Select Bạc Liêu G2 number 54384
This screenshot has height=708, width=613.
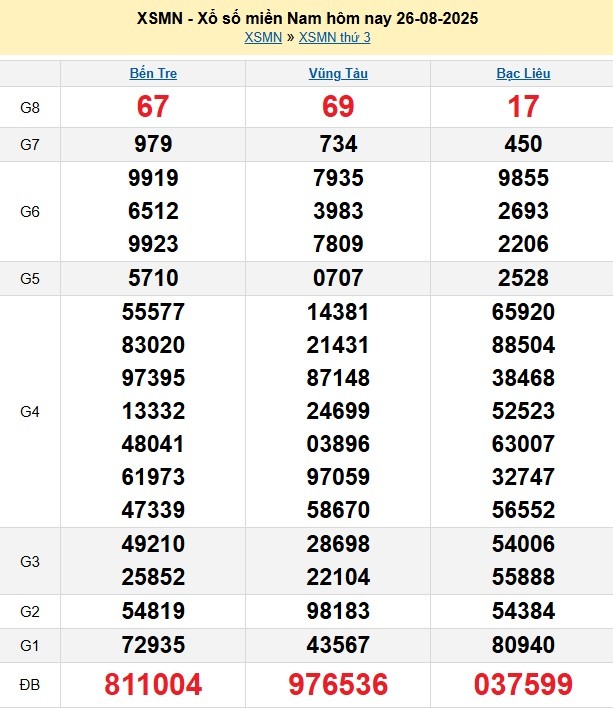[523, 611]
